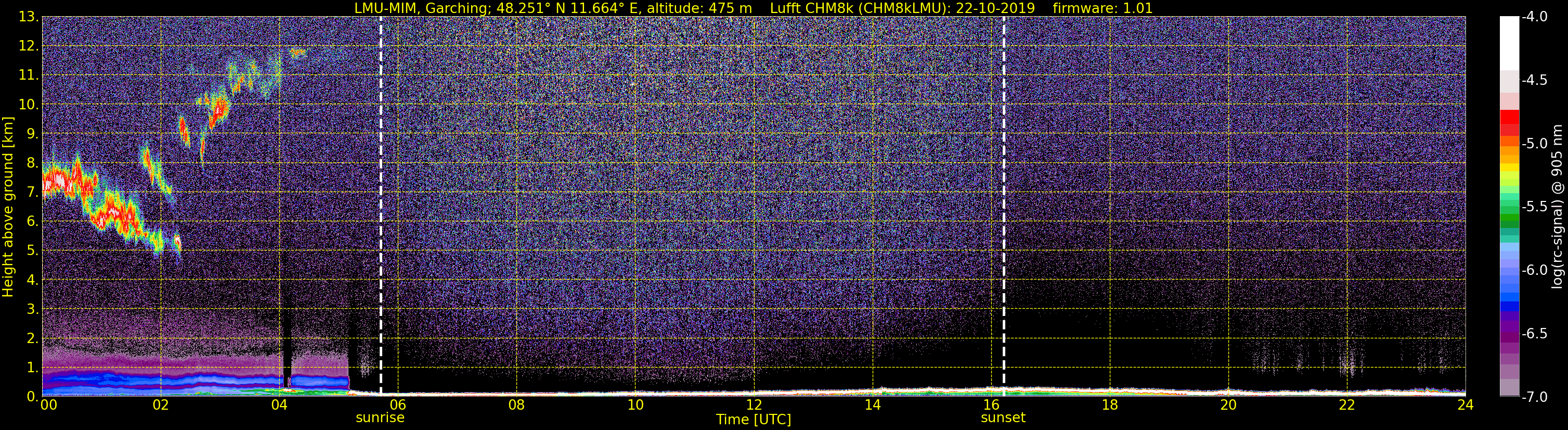Pick the white top section of the colorbar
The width and height of the screenshot is (1568, 430).
pyautogui.click(x=1509, y=43)
